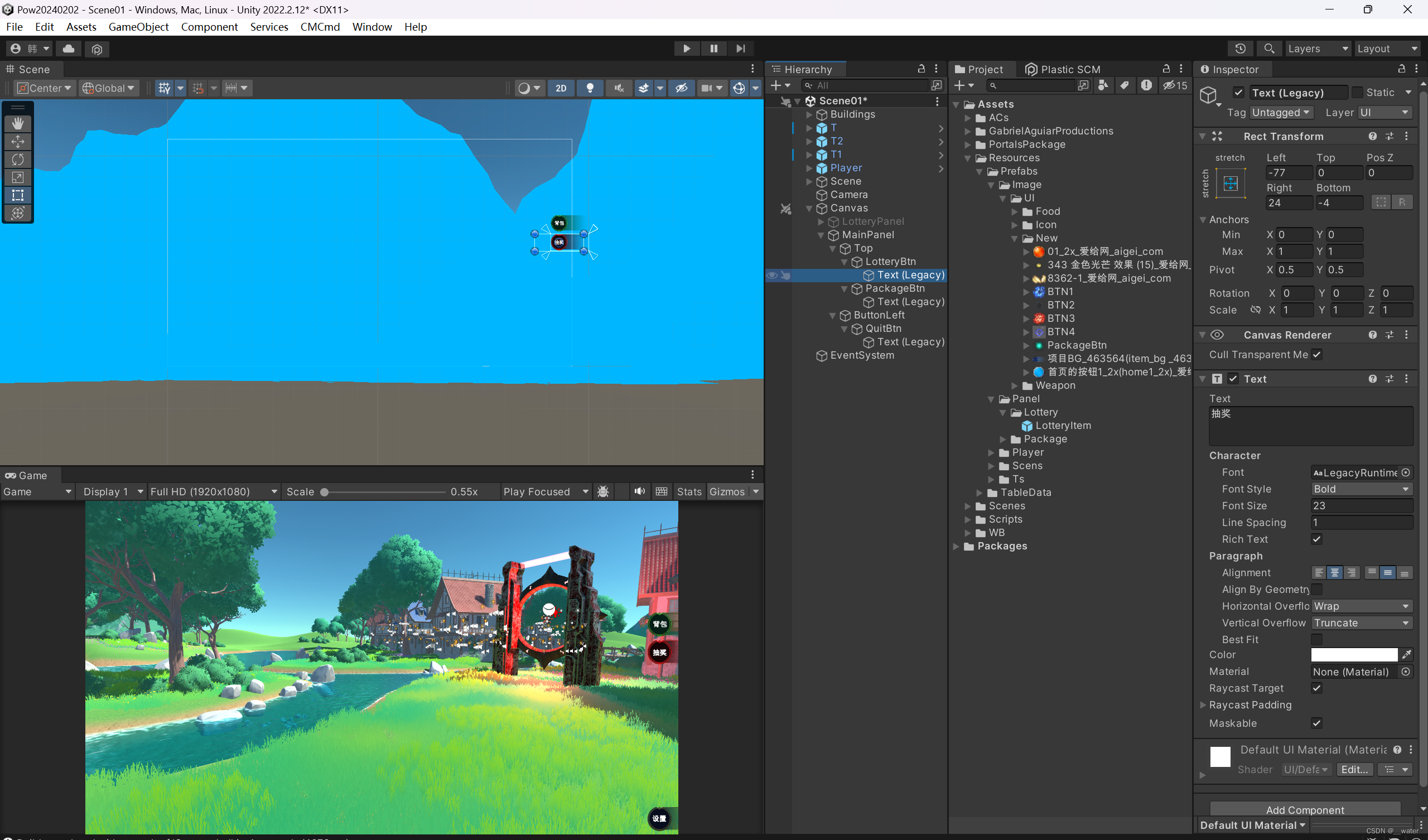Open the Layers dropdown in the top toolbar
1428x840 pixels.
click(1318, 48)
